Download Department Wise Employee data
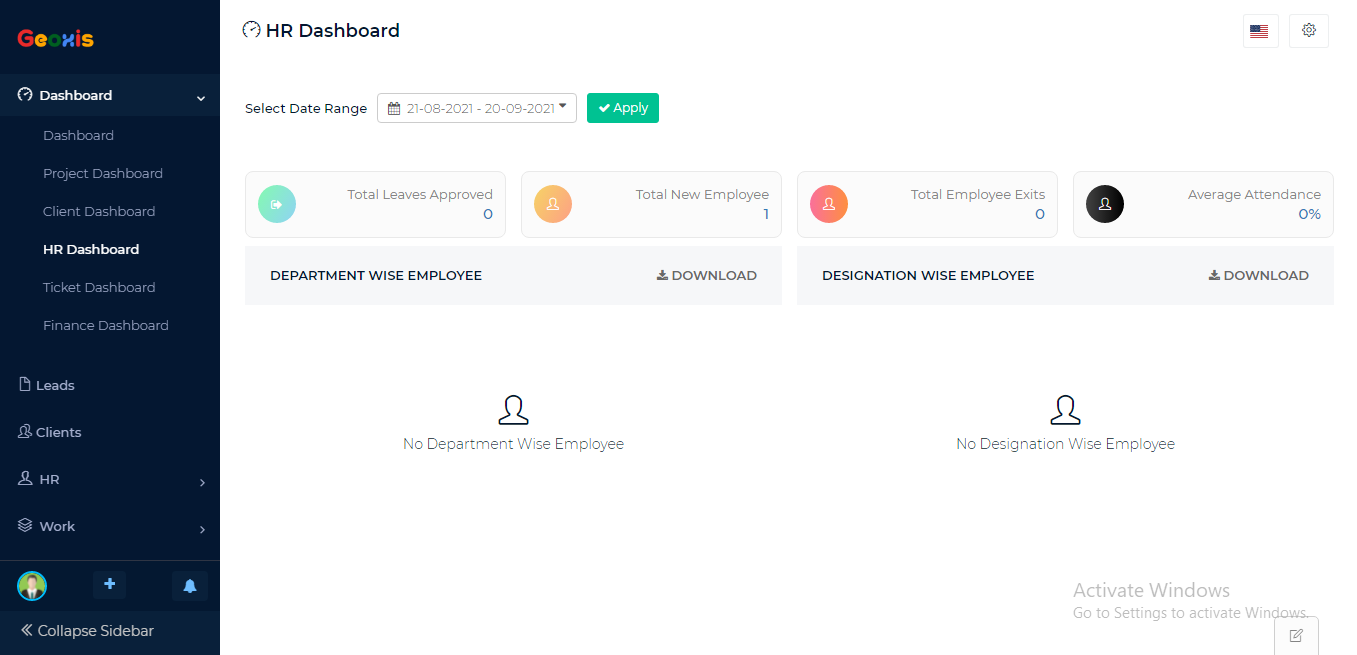 707,276
